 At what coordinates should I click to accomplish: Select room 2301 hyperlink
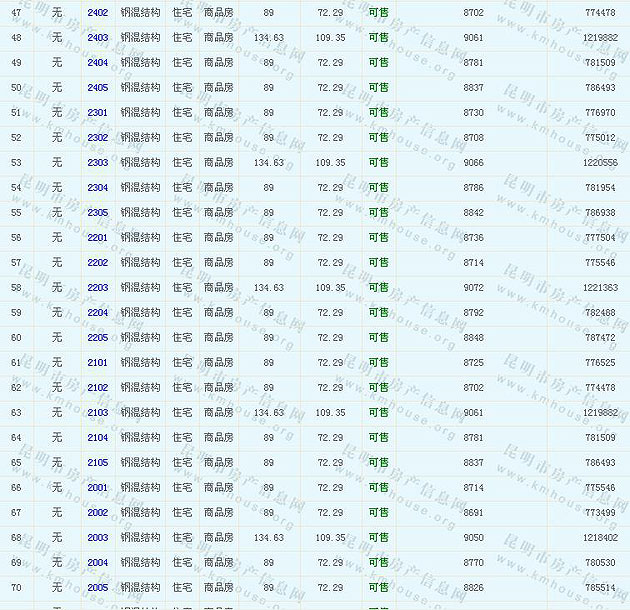pos(97,113)
